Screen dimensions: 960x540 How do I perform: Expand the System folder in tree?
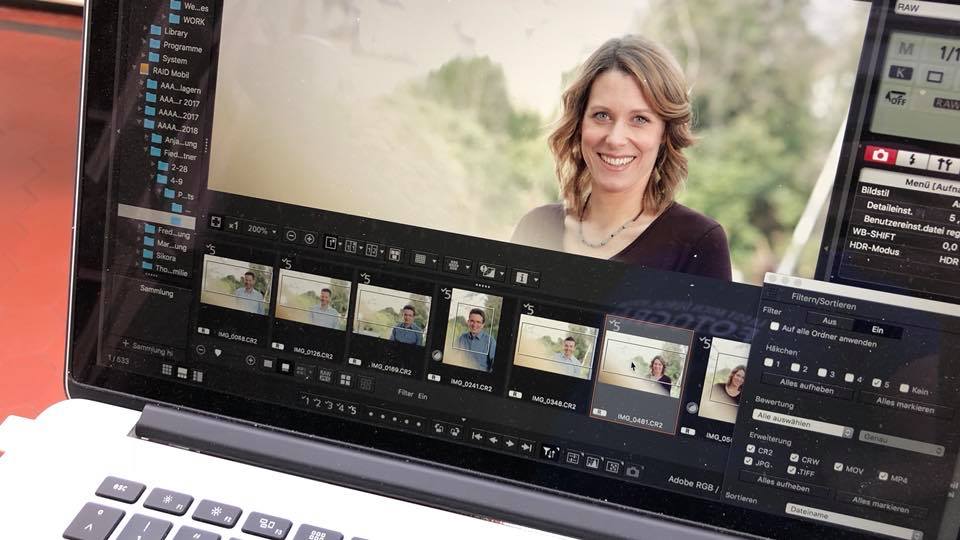coord(145,56)
